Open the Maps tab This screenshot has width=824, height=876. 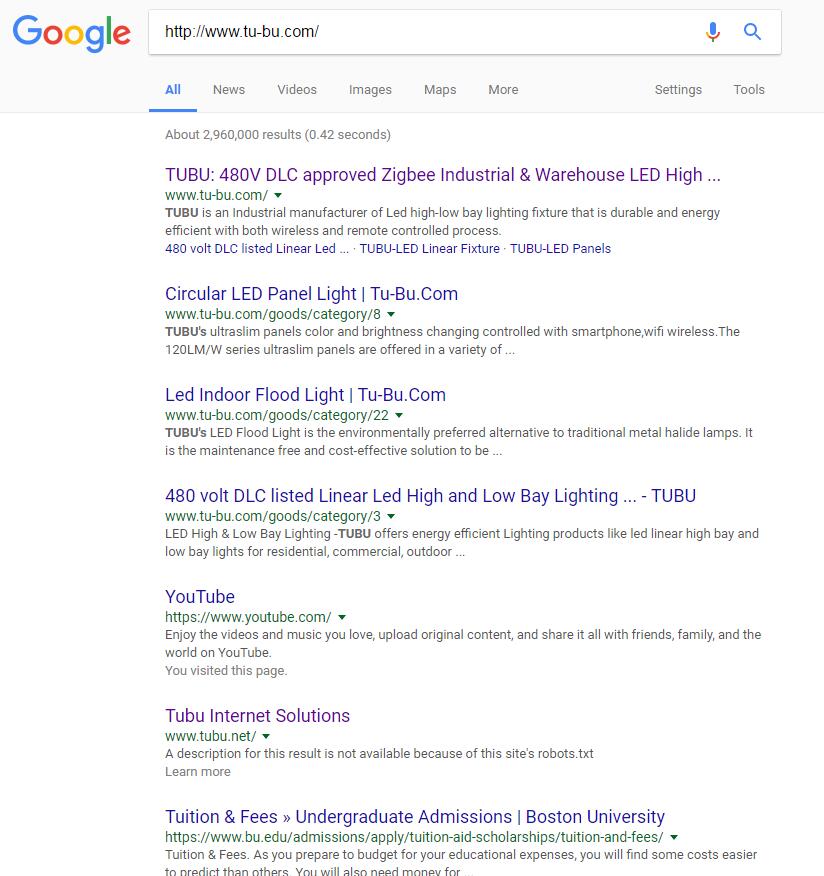click(440, 89)
